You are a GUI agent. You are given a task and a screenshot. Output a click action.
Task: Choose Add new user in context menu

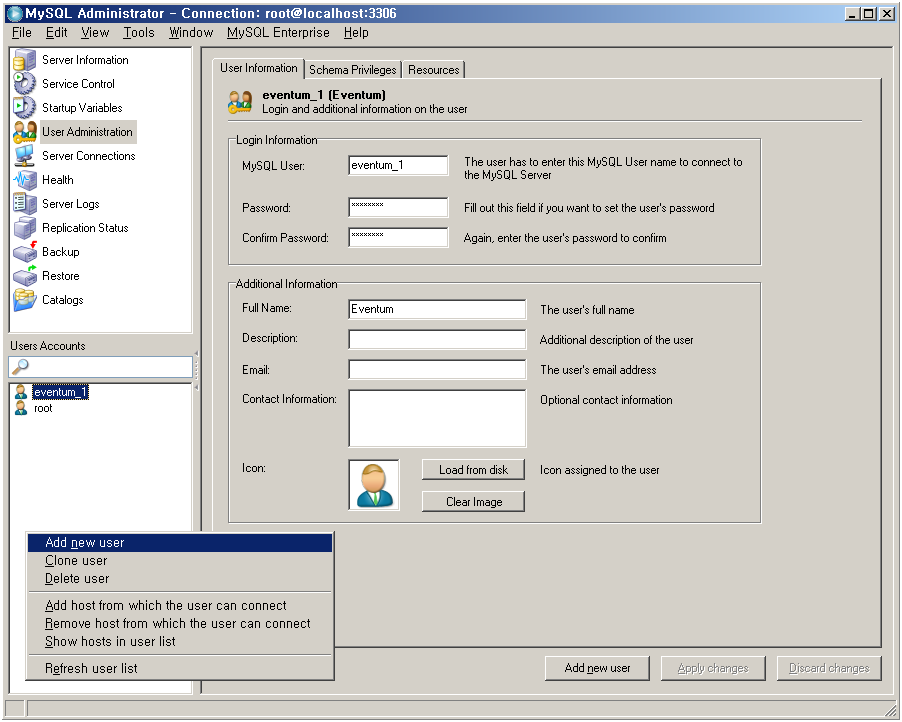pyautogui.click(x=180, y=543)
